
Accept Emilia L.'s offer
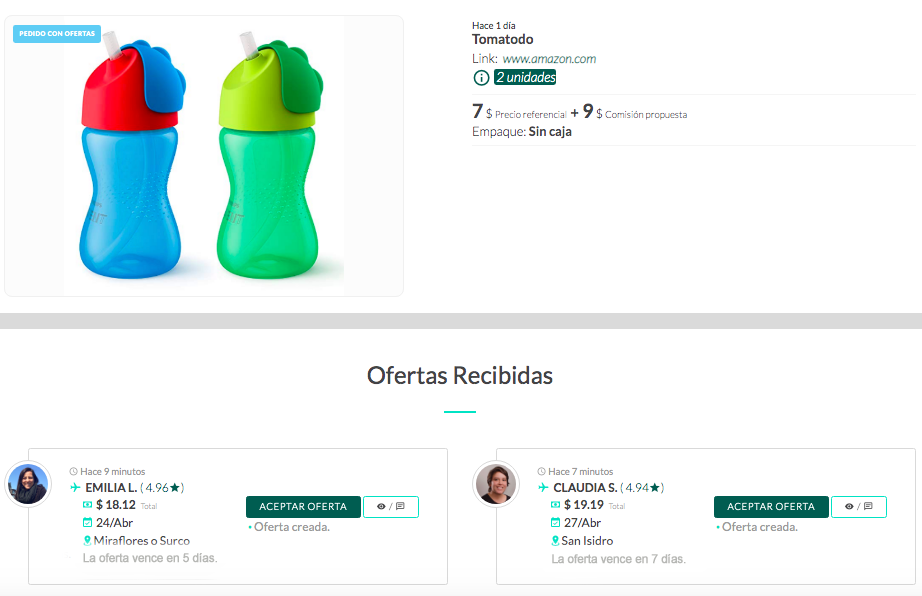(303, 507)
